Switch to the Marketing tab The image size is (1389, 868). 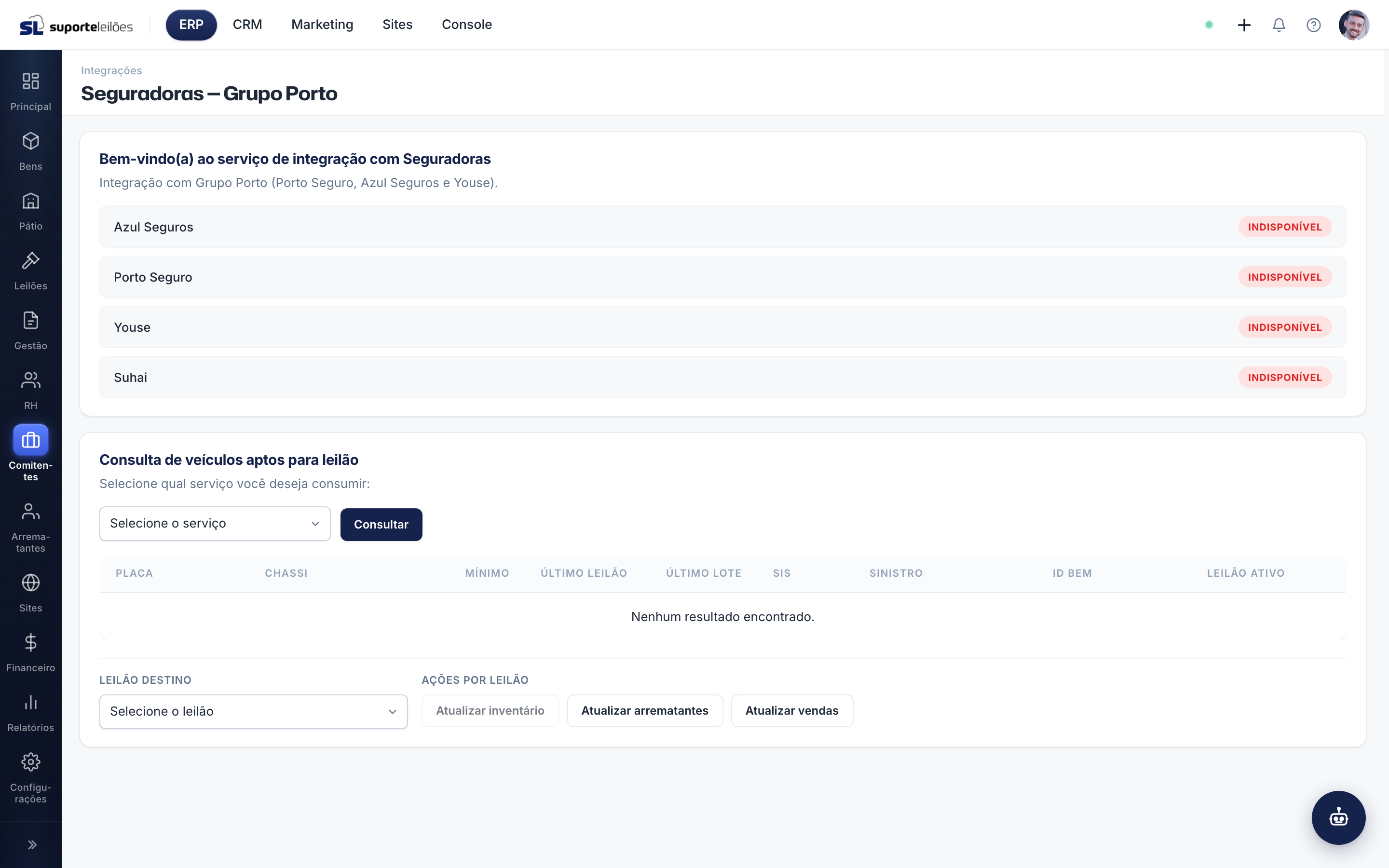(x=322, y=25)
